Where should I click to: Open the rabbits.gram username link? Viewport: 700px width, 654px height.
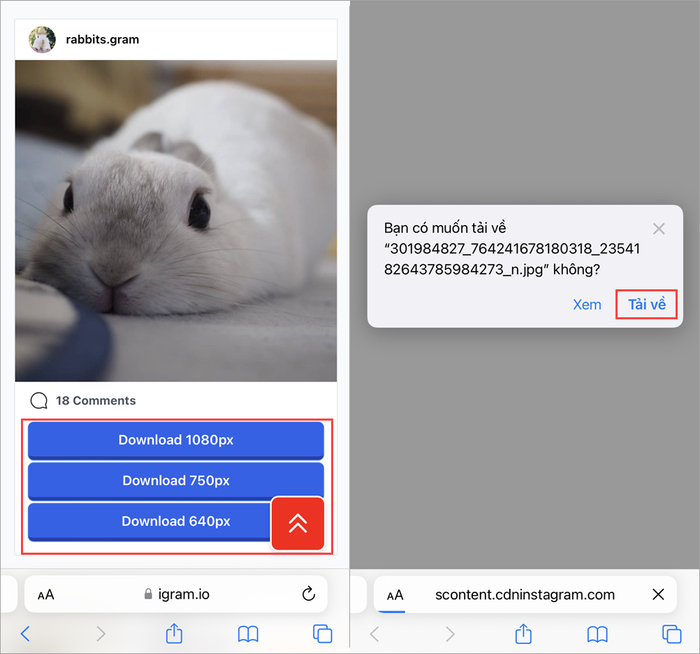click(102, 40)
